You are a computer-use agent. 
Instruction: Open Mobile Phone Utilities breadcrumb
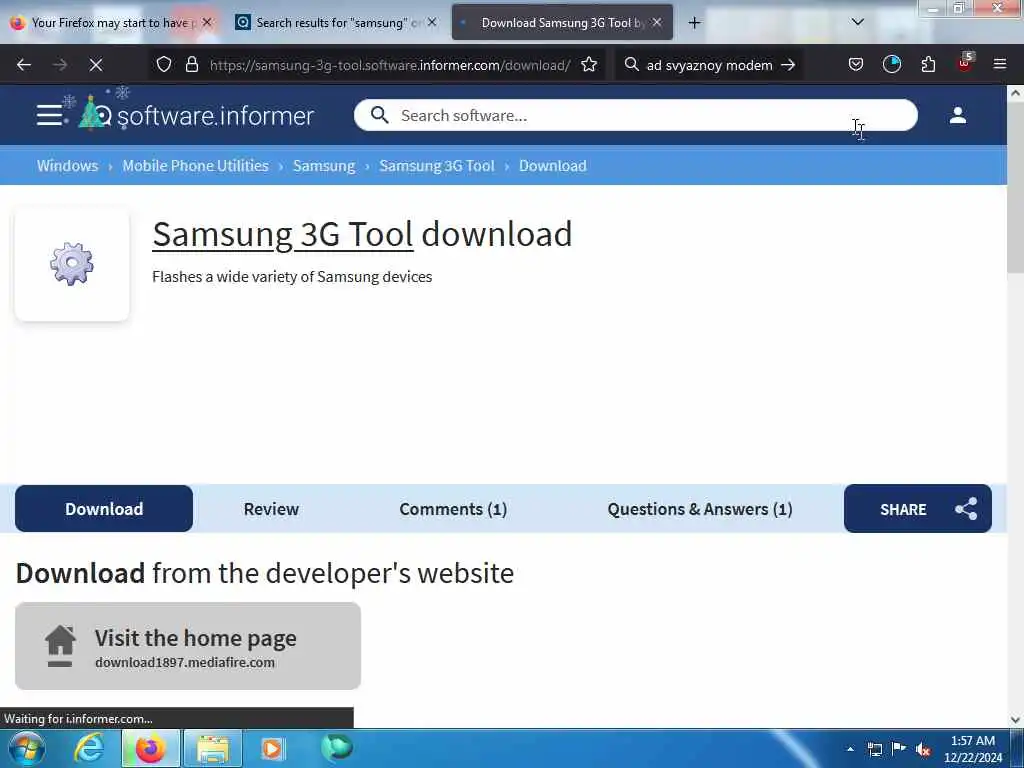click(195, 166)
